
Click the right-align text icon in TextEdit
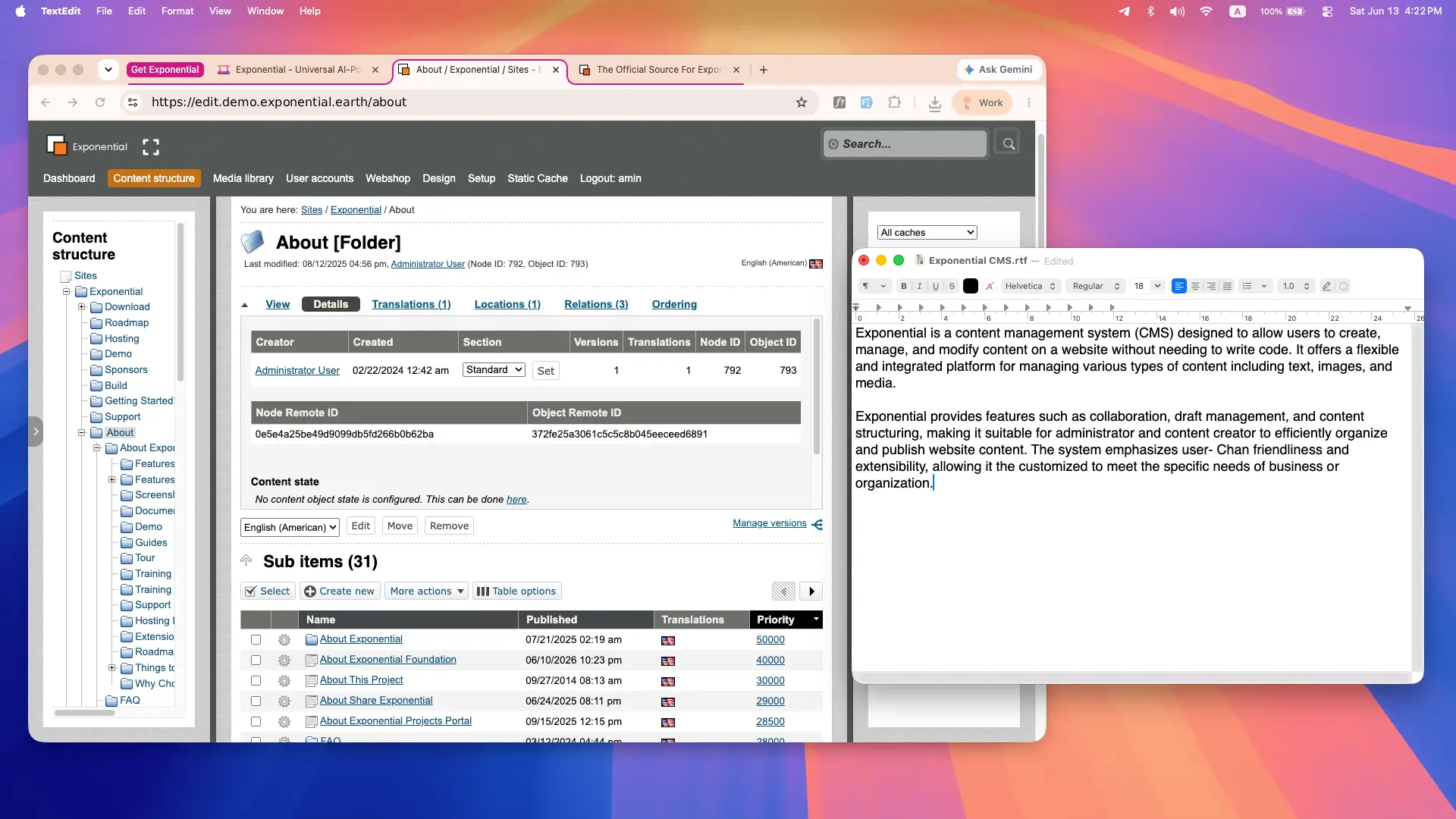pyautogui.click(x=1211, y=286)
